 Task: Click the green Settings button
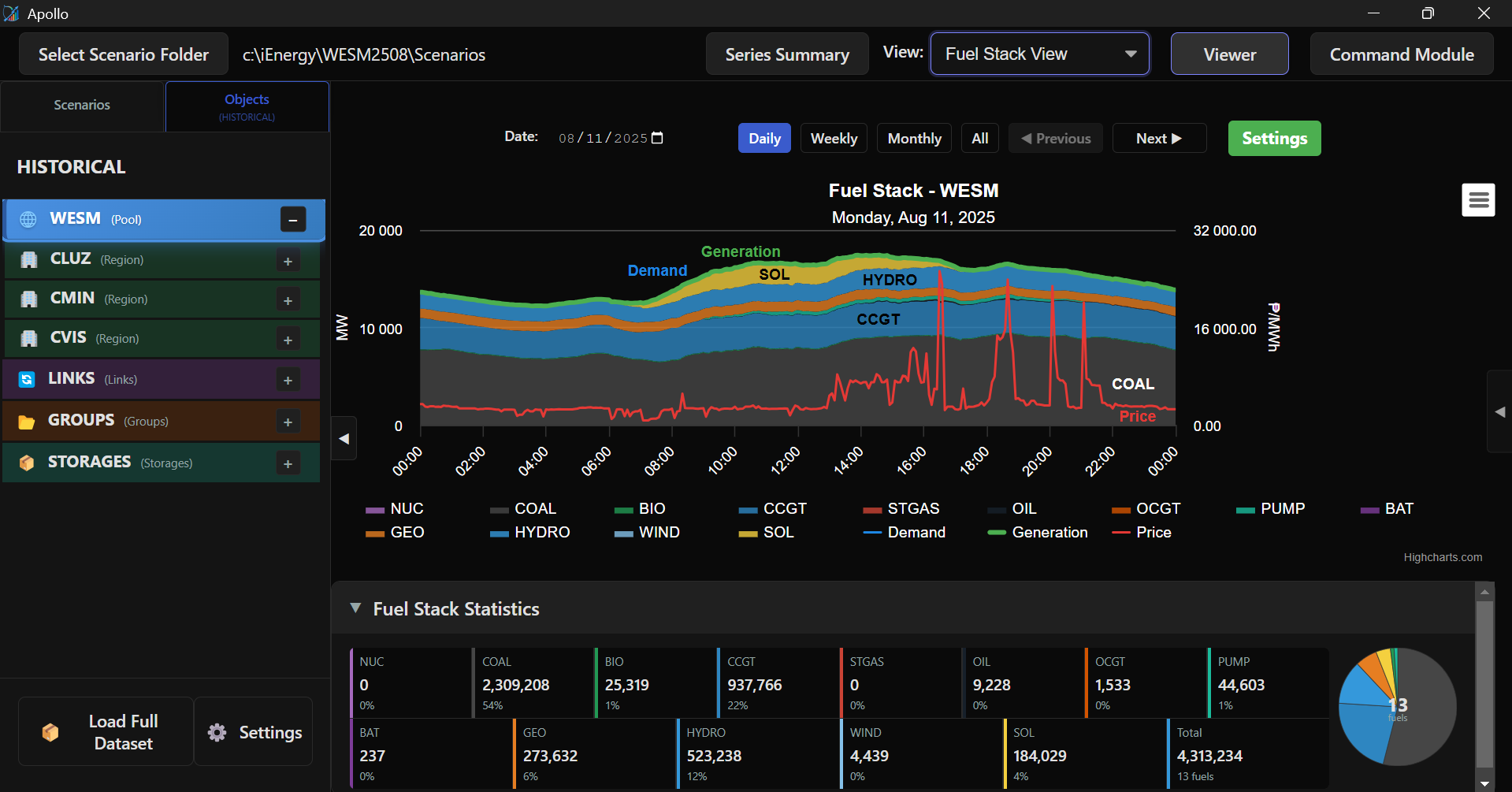click(x=1274, y=139)
